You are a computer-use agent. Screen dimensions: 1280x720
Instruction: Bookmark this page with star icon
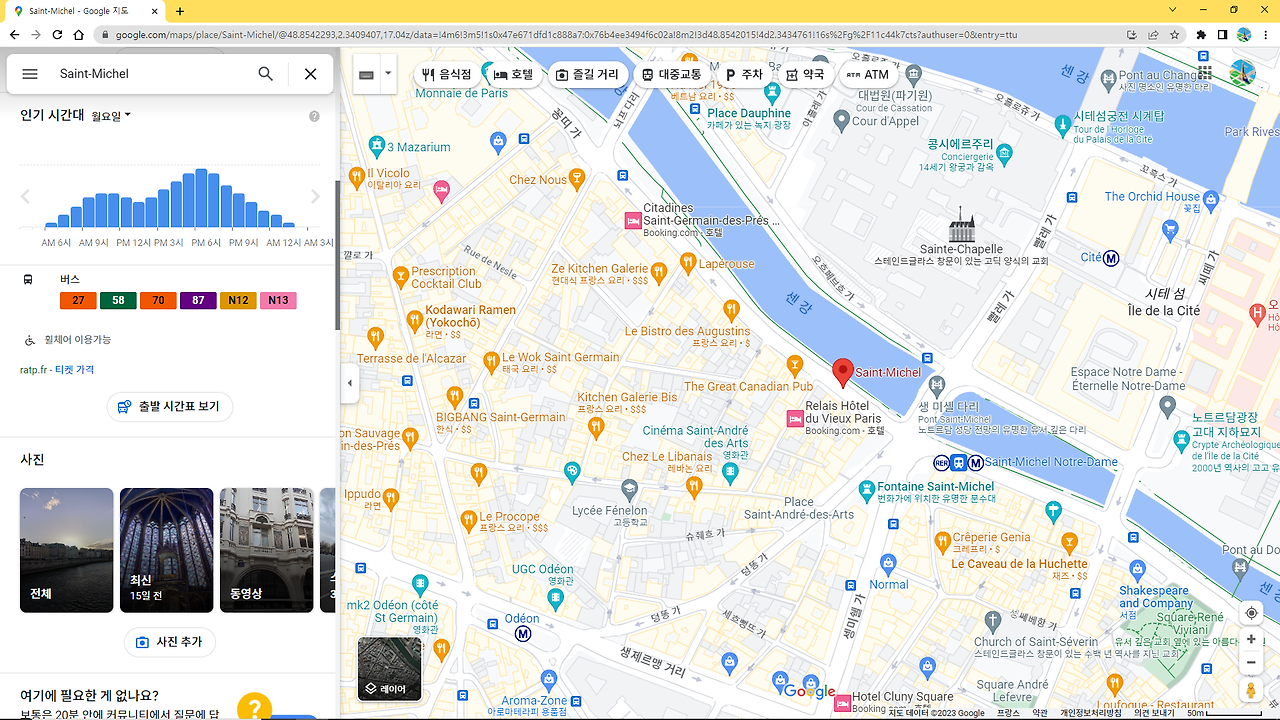1175,34
